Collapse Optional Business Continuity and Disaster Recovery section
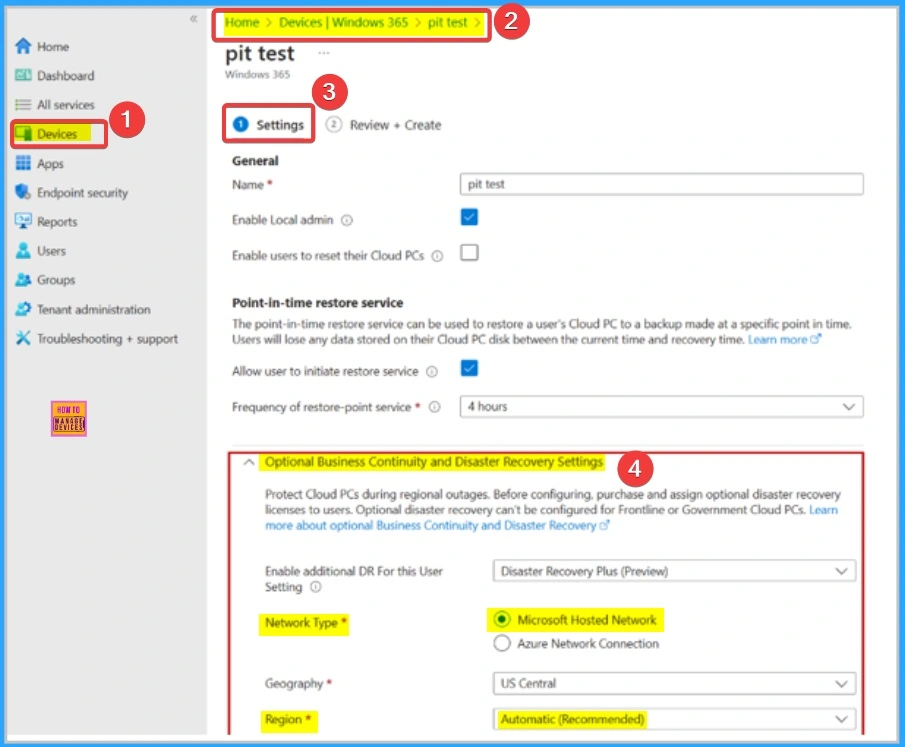The image size is (905, 747). click(x=249, y=462)
